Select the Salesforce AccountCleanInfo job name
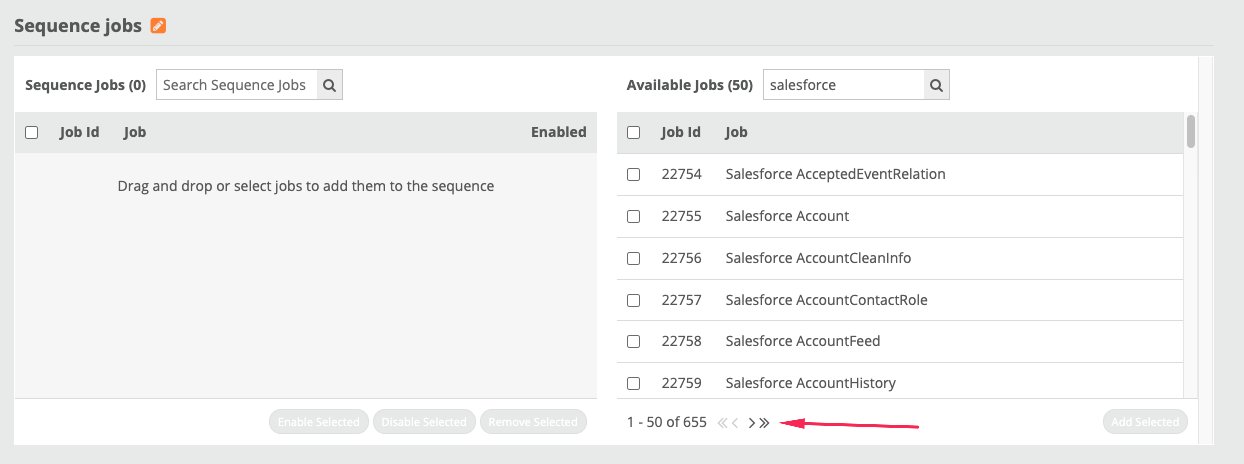This screenshot has height=464, width=1244. [819, 258]
